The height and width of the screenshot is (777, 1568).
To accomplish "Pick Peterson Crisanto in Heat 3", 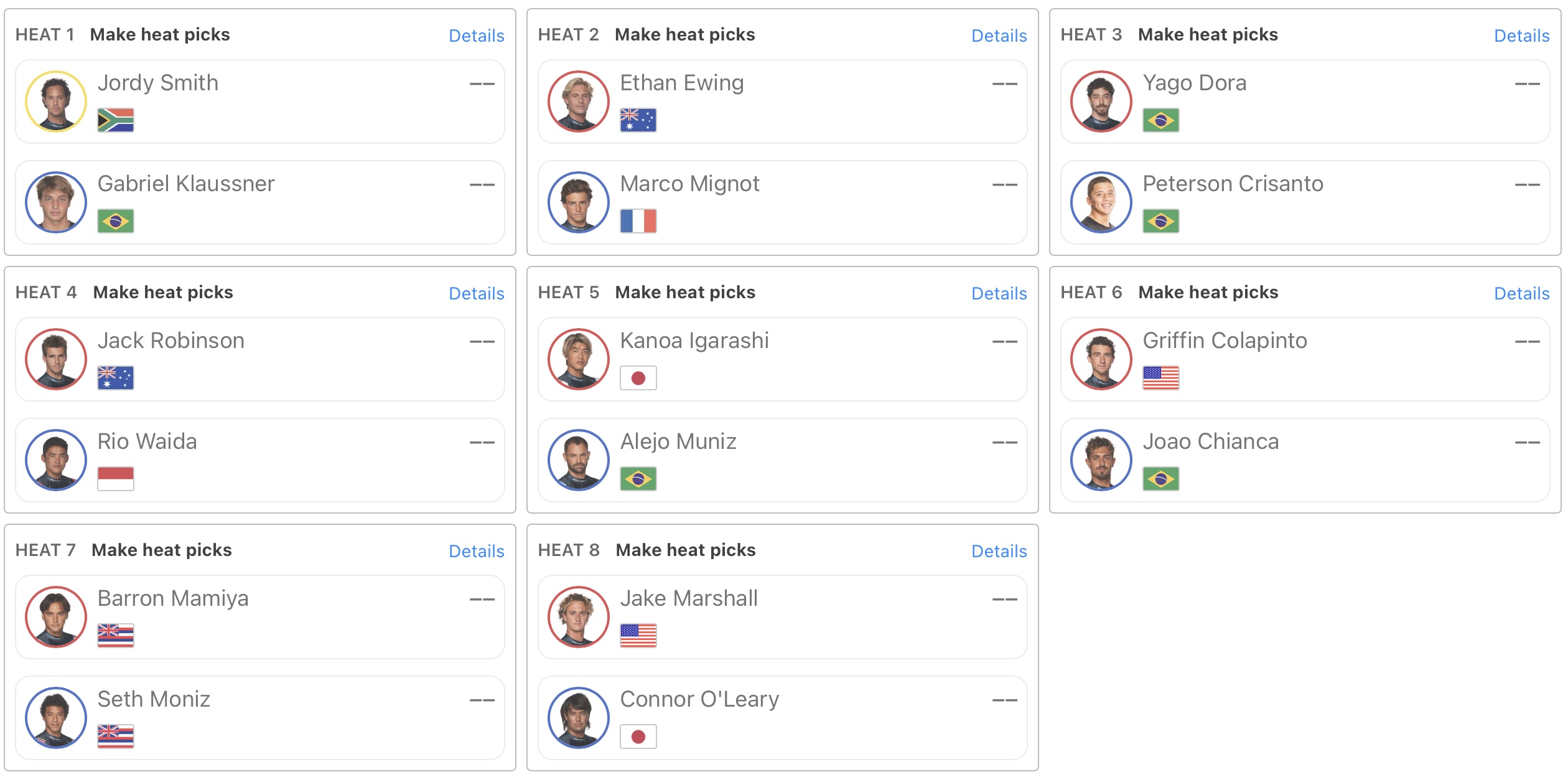I will point(1305,202).
